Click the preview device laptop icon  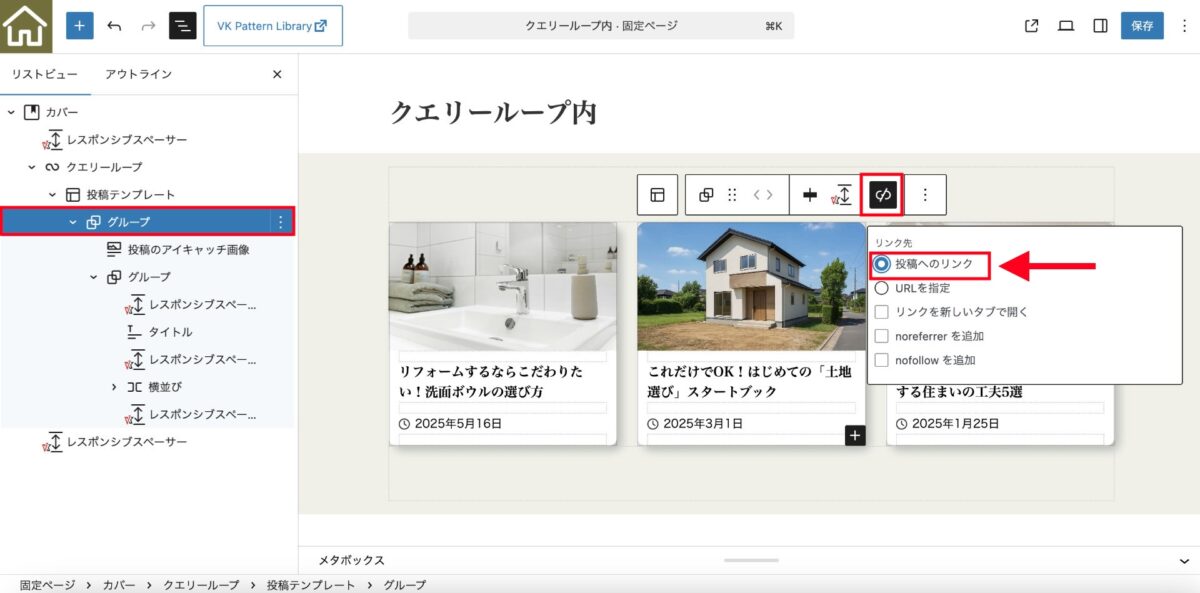coord(1066,26)
